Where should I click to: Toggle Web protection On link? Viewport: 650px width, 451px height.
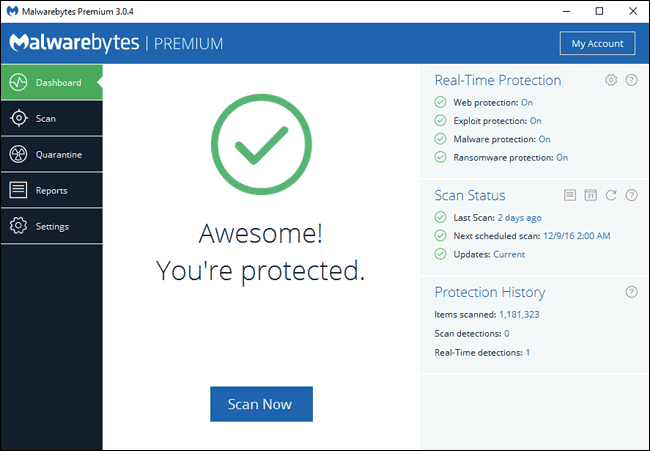coord(527,102)
